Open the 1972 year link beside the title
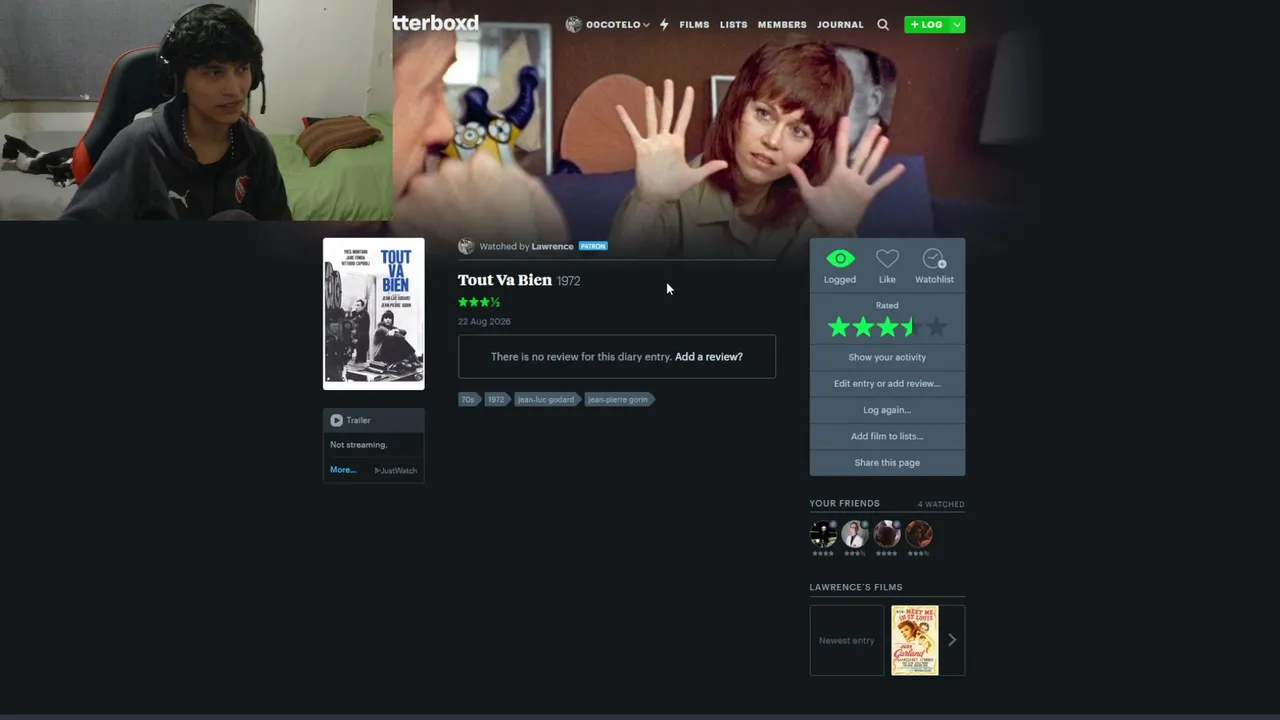 (568, 281)
